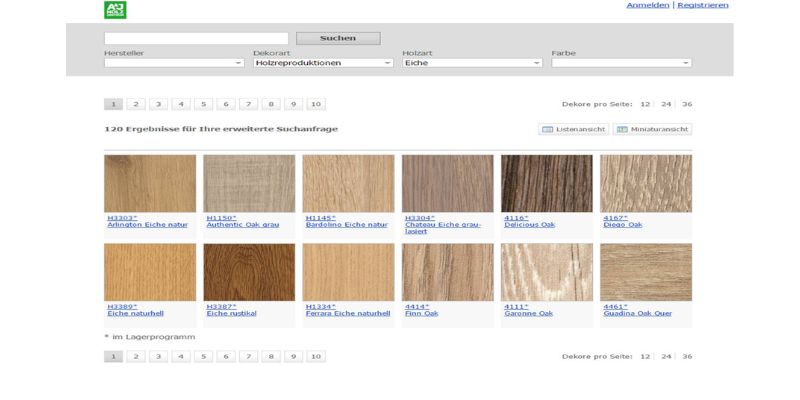The height and width of the screenshot is (400, 800).
Task: Switch to Listenansicht view
Action: pos(574,129)
